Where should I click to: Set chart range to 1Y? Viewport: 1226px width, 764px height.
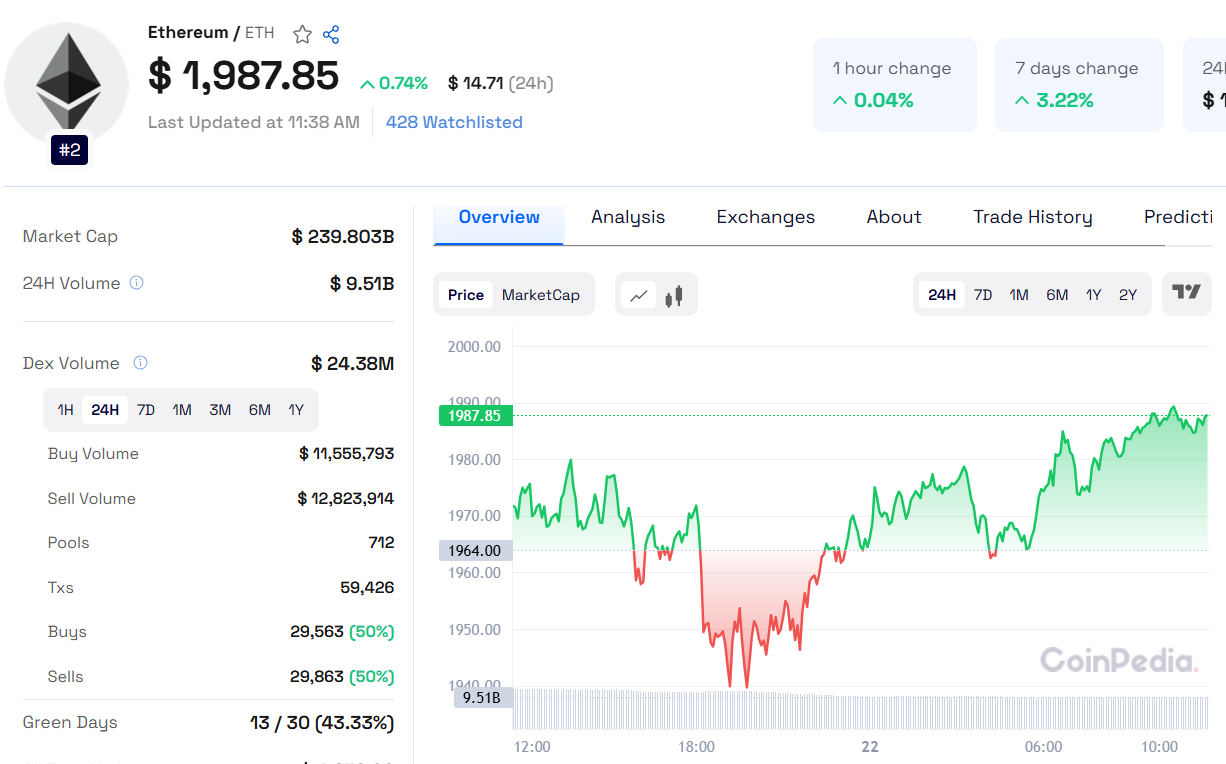click(x=1094, y=295)
